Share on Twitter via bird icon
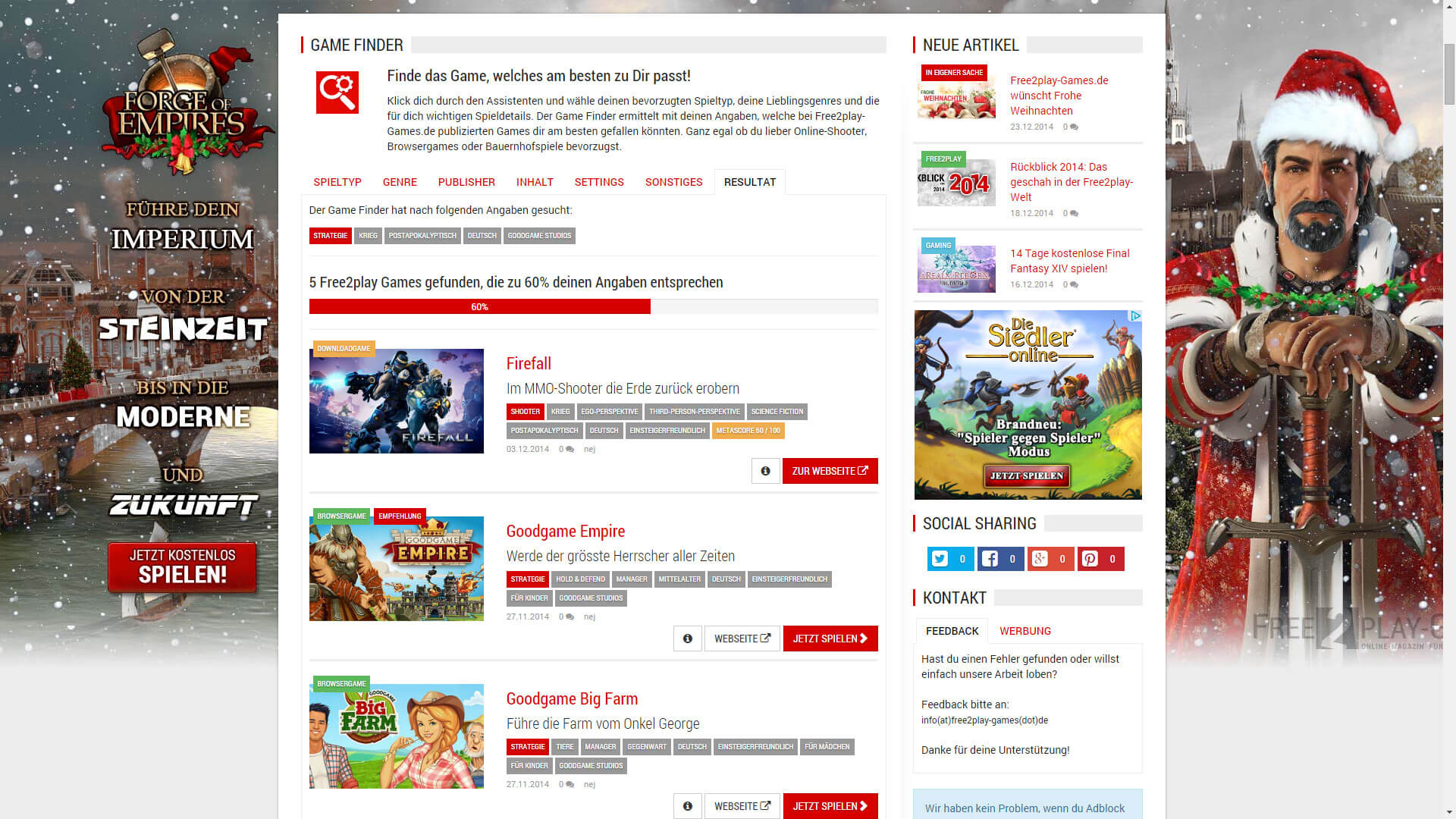1456x819 pixels. click(x=940, y=559)
